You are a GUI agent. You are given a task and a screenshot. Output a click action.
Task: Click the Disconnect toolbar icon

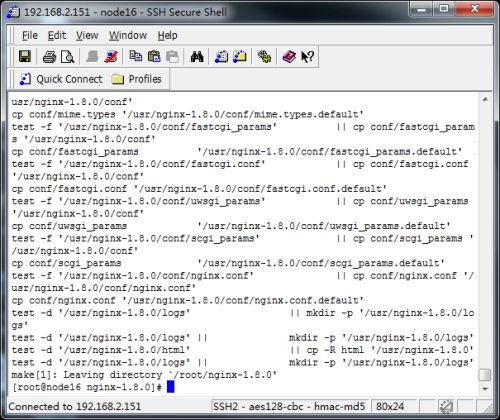110,57
